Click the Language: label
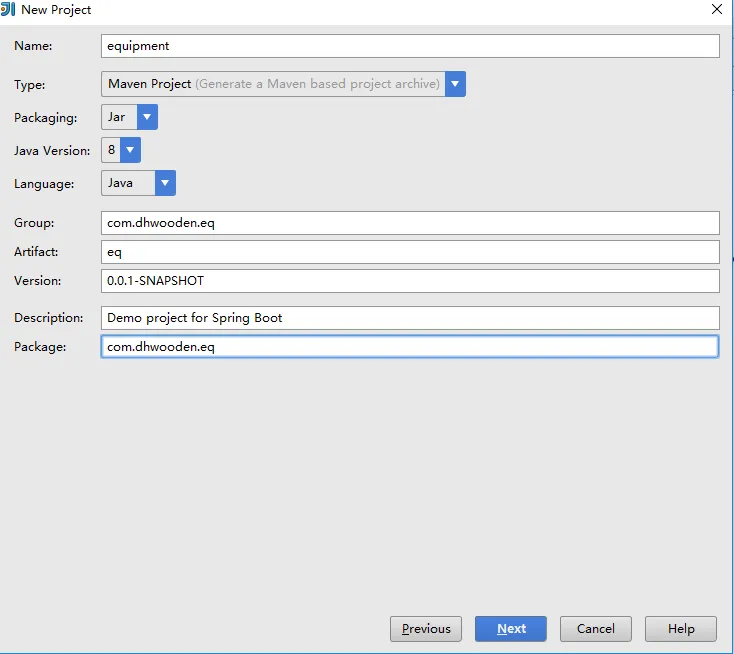 [44, 184]
